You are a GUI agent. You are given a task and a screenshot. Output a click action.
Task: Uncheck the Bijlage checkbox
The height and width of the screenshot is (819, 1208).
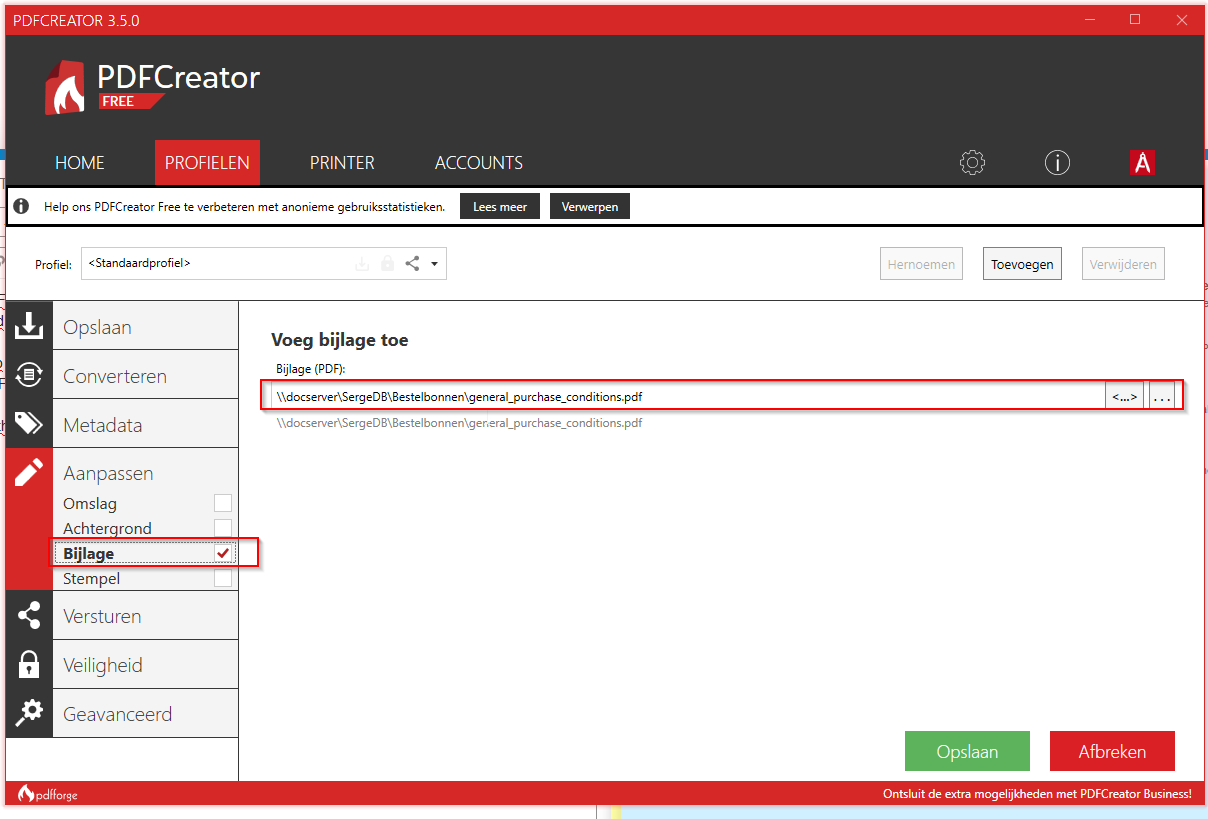pos(223,553)
